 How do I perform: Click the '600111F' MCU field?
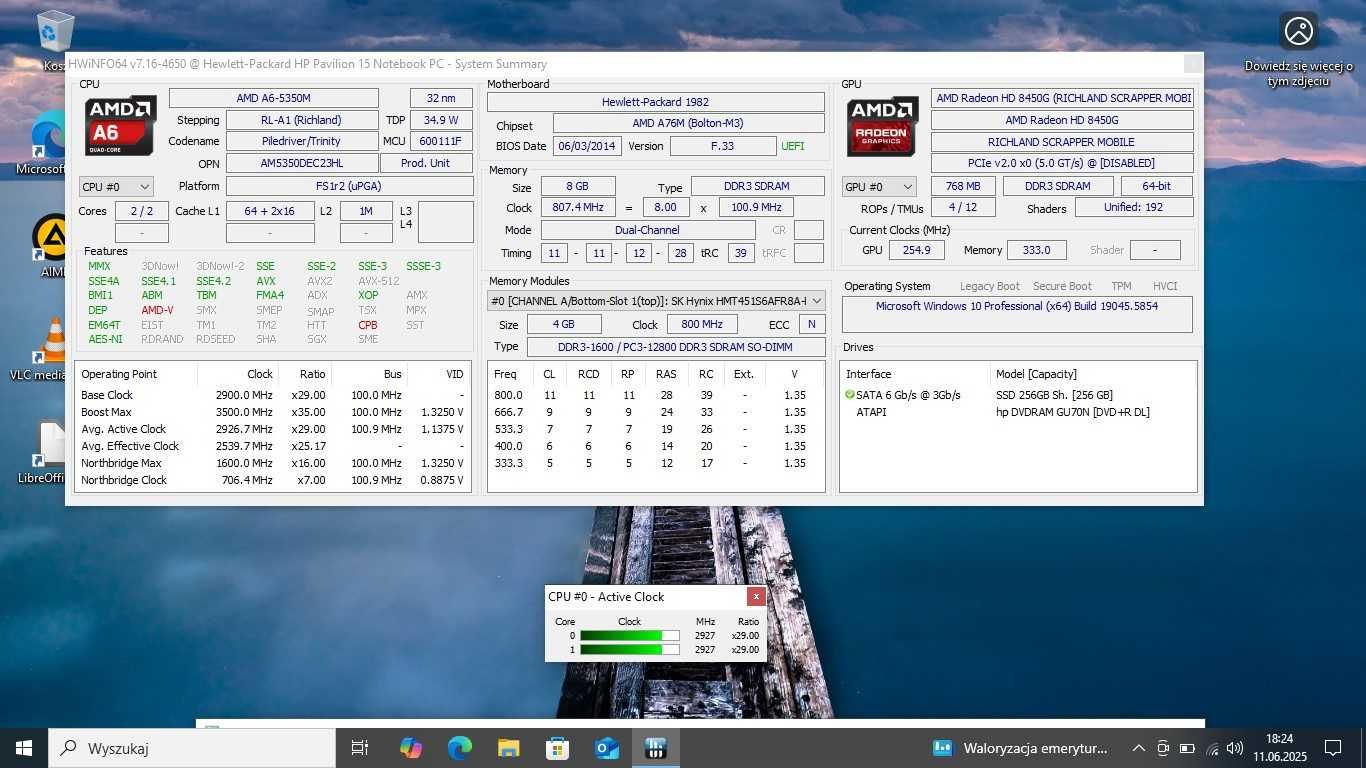pos(441,141)
